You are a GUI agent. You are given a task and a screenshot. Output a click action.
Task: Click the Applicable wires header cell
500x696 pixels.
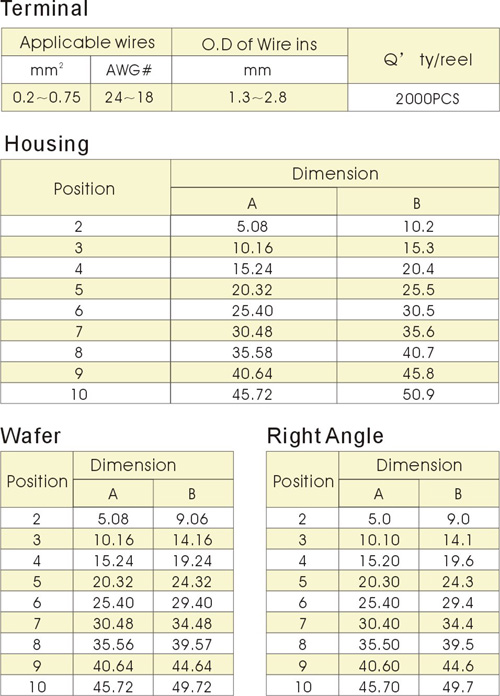point(87,43)
